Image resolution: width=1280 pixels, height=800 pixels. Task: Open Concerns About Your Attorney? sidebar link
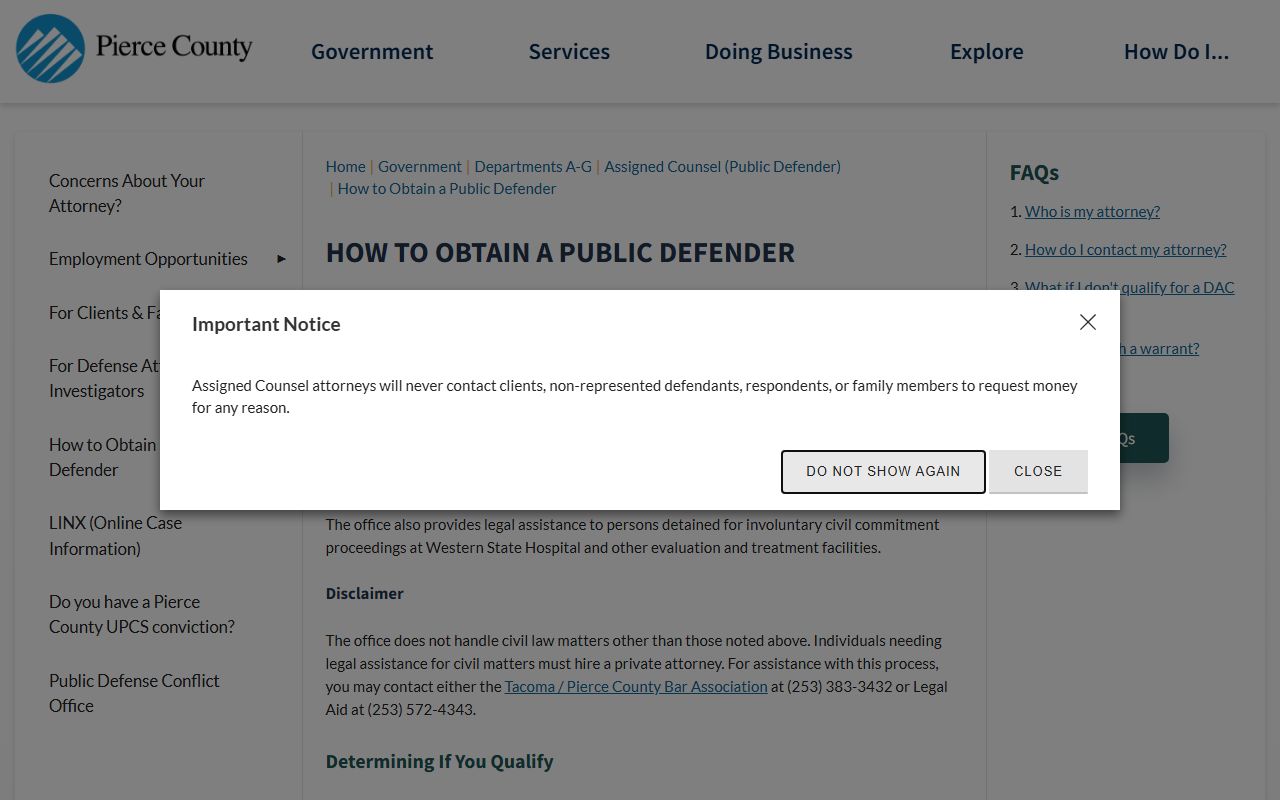pyautogui.click(x=127, y=193)
